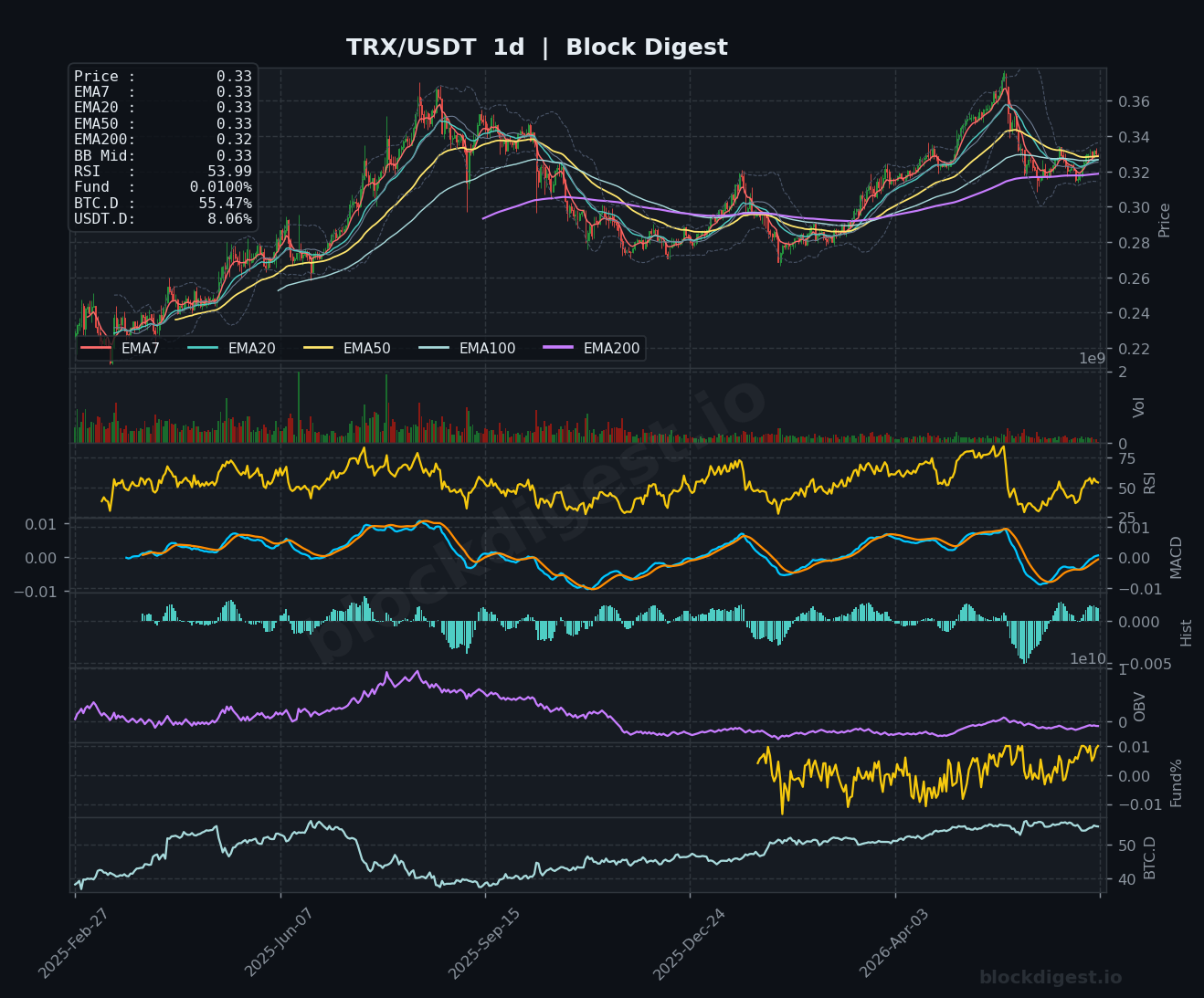Viewport: 1204px width, 998px height.
Task: Click the 1e10 OBV scale label
Action: [1089, 658]
